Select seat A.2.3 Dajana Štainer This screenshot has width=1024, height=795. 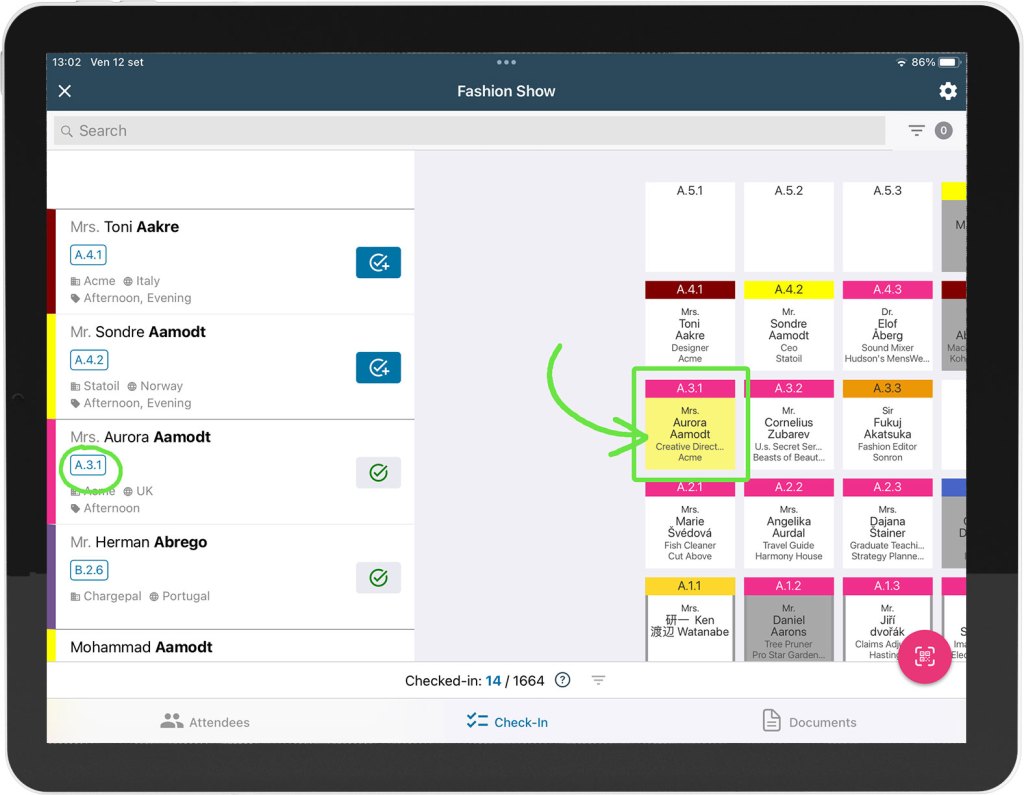pyautogui.click(x=888, y=523)
